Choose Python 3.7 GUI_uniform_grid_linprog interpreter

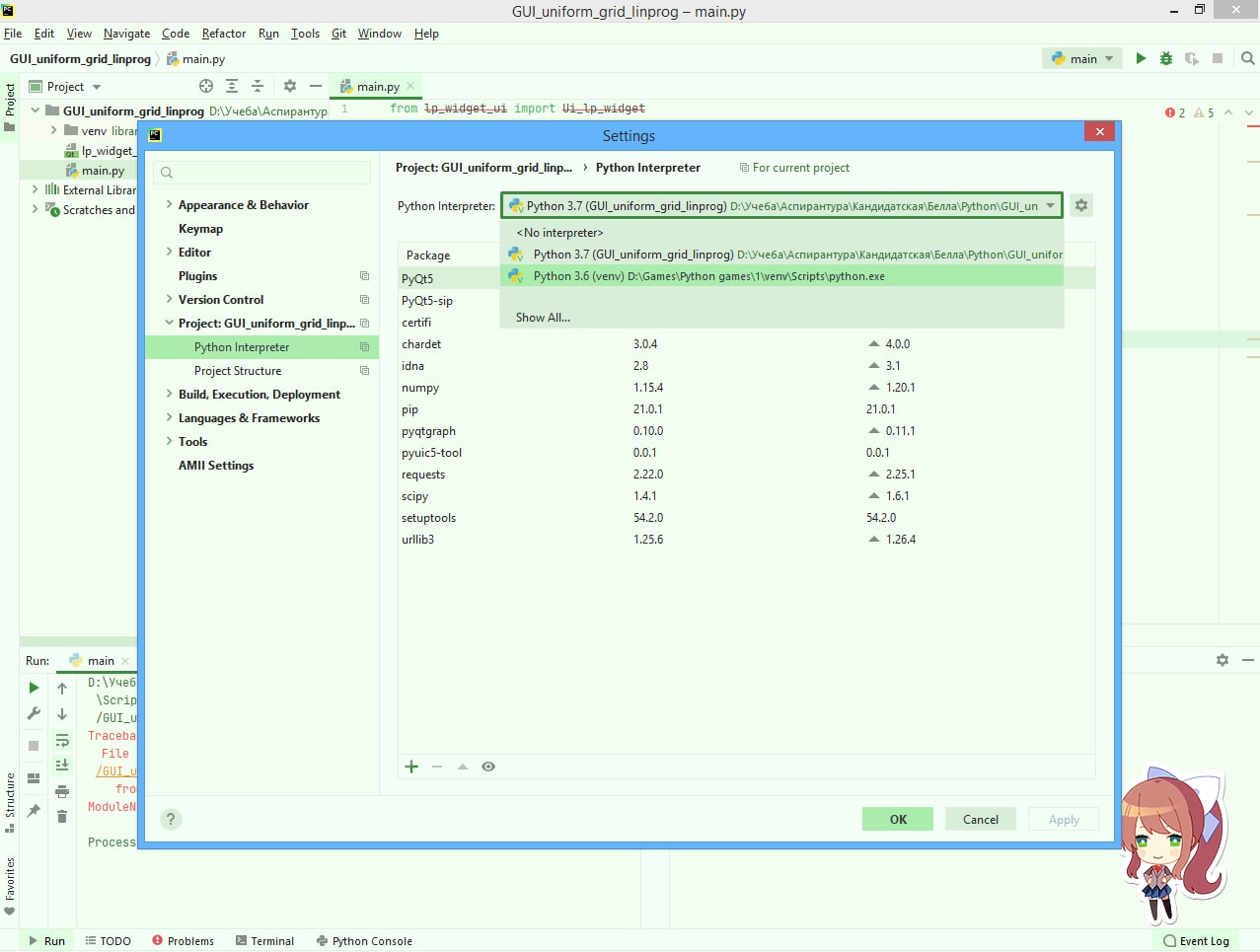point(782,255)
